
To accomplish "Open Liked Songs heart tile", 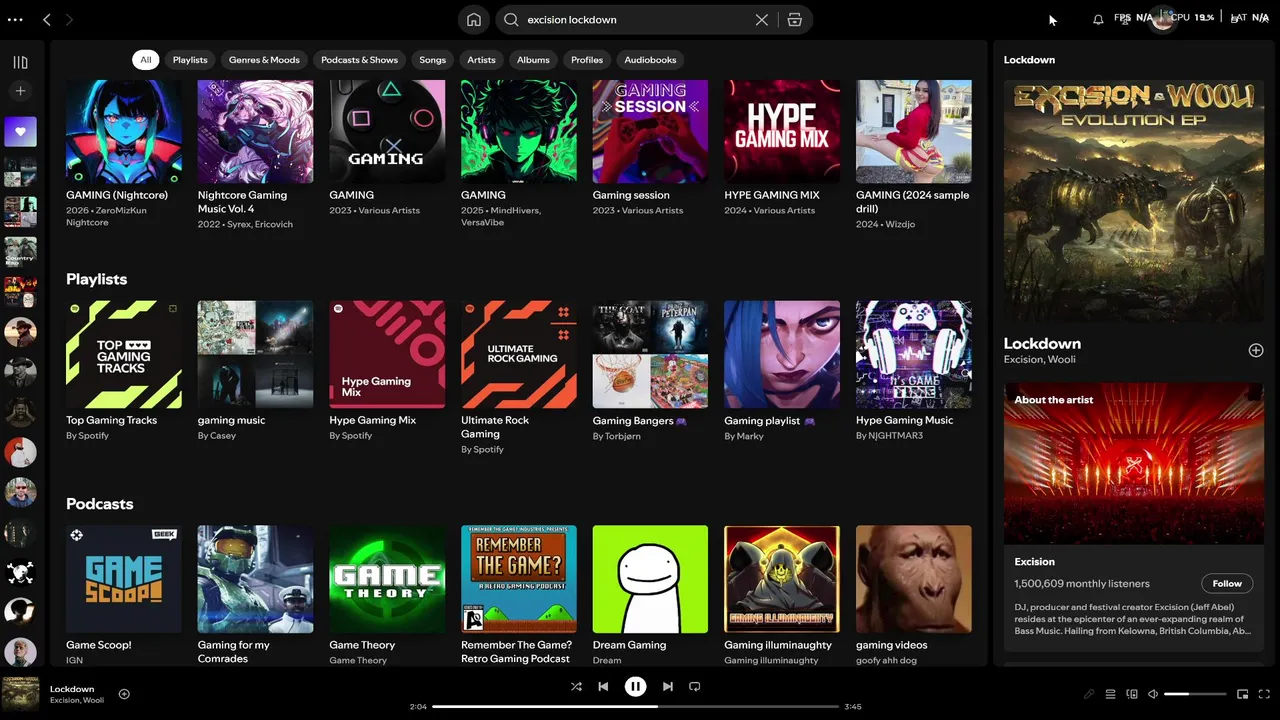I will click(20, 131).
